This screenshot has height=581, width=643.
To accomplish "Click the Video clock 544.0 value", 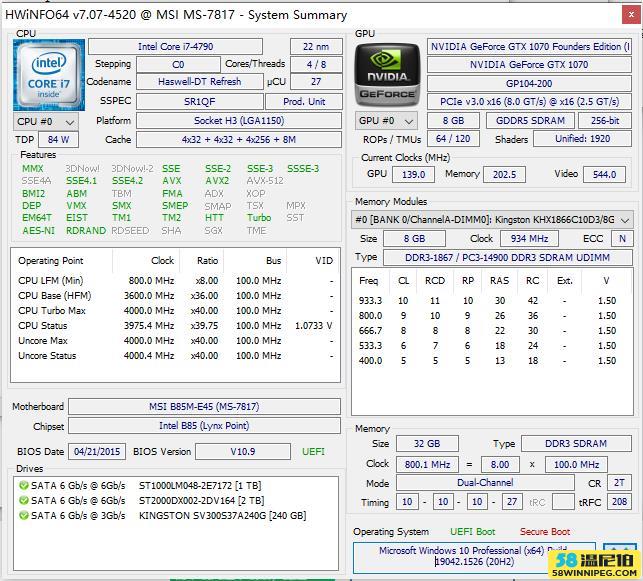I will [x=604, y=174].
